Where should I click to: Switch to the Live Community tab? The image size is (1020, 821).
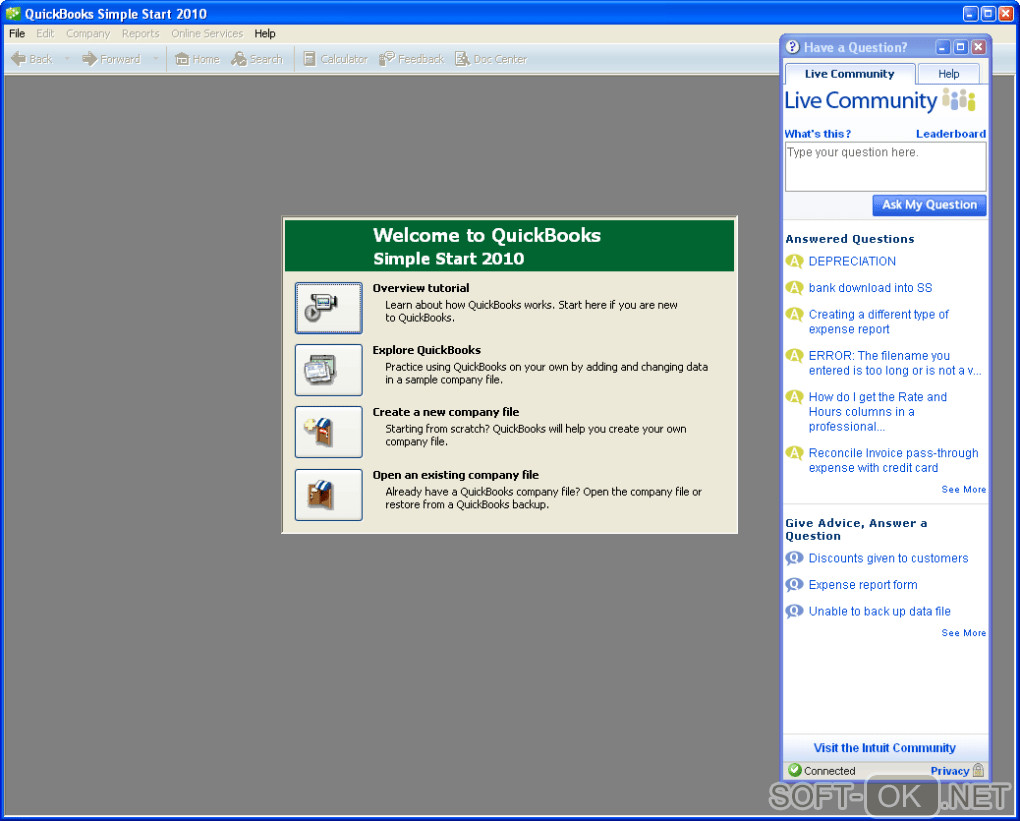click(x=850, y=74)
